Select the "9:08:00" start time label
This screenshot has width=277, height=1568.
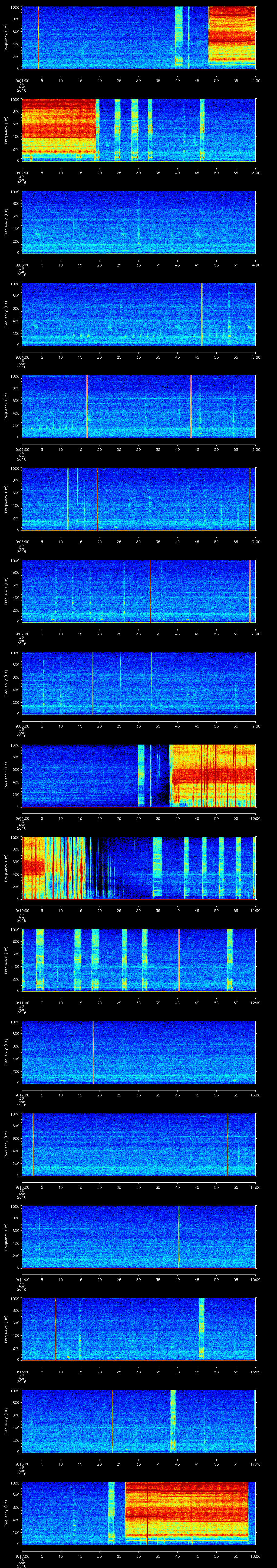[x=22, y=726]
